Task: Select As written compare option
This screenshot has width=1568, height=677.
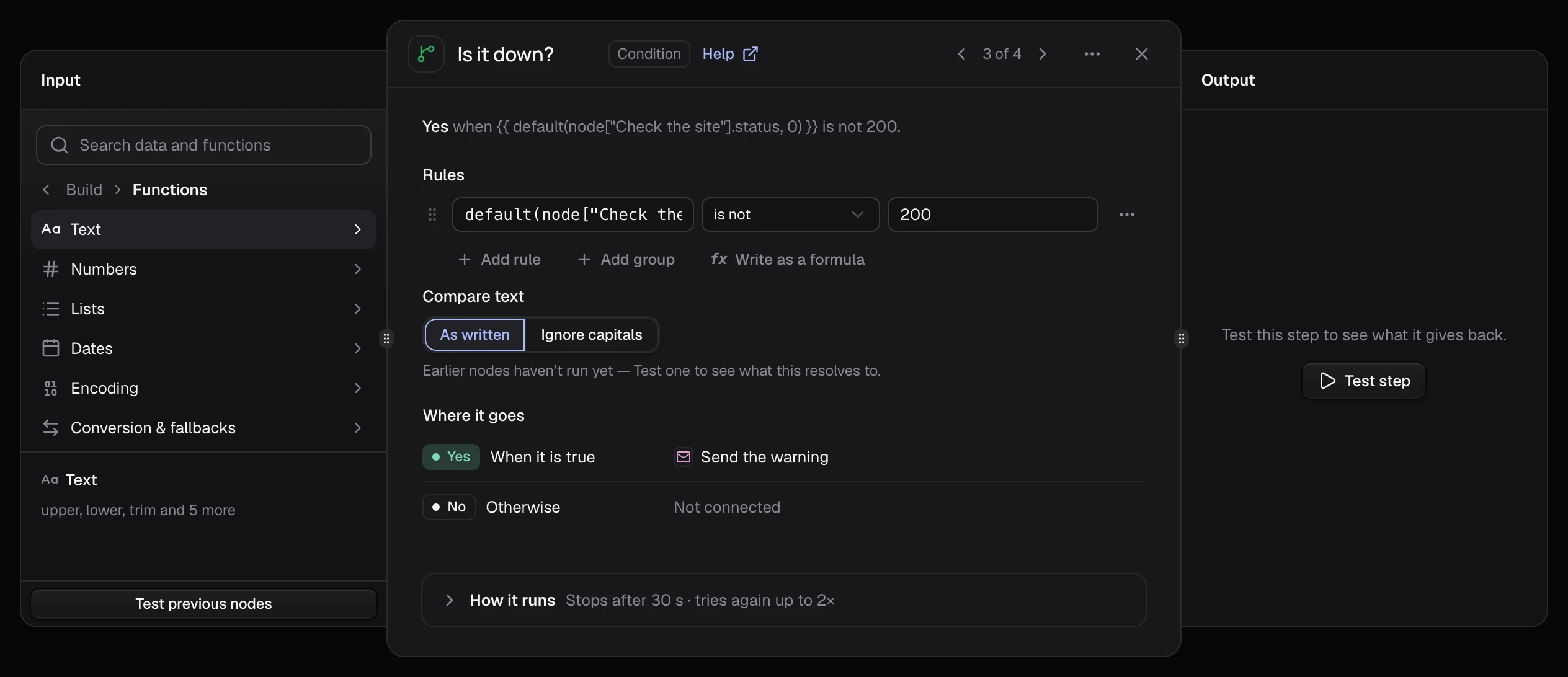Action: (x=474, y=335)
